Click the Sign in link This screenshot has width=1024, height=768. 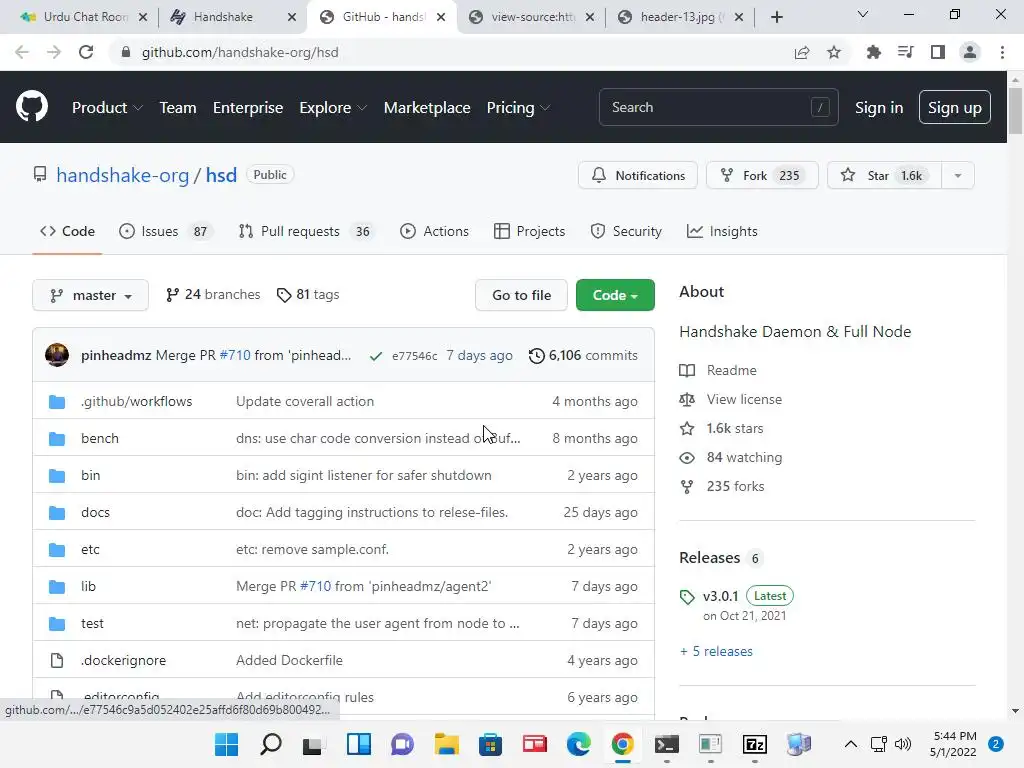point(879,108)
